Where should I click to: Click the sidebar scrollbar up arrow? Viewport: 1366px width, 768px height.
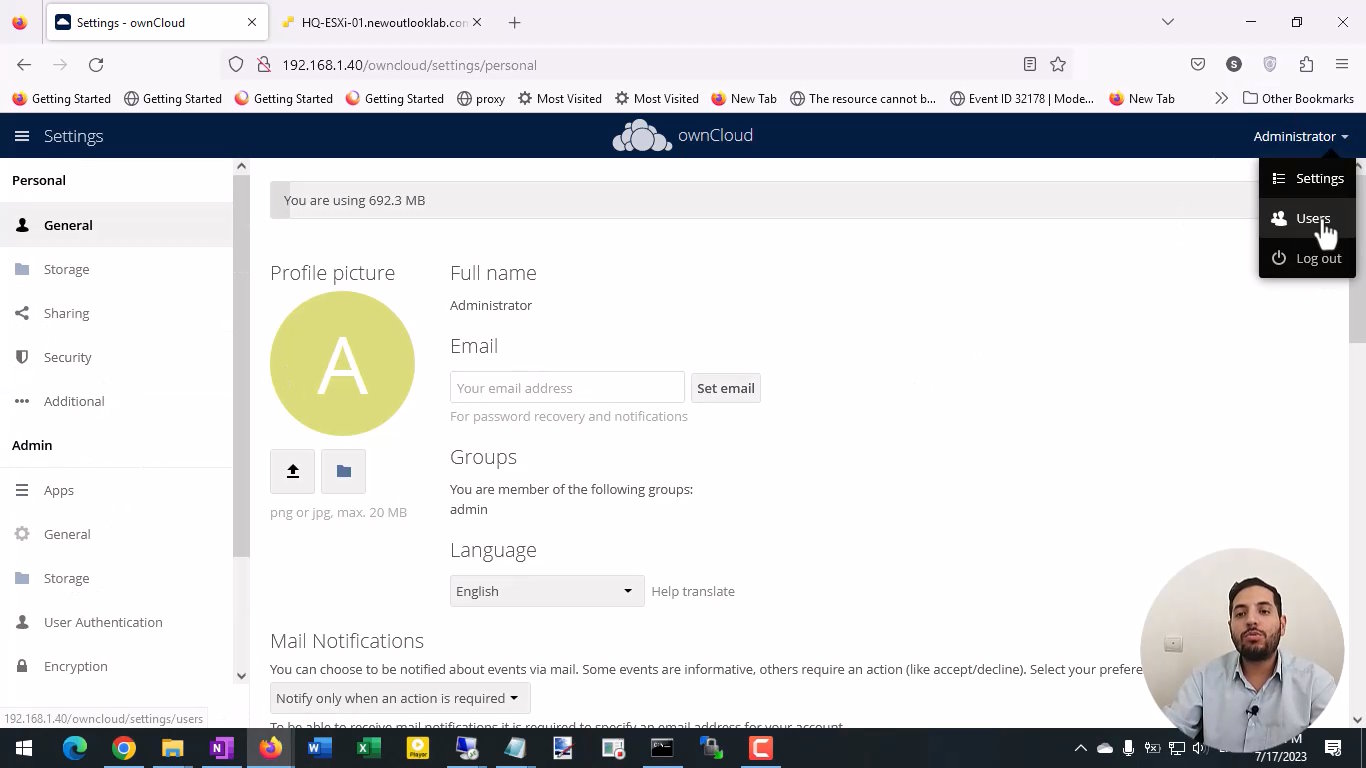click(241, 166)
